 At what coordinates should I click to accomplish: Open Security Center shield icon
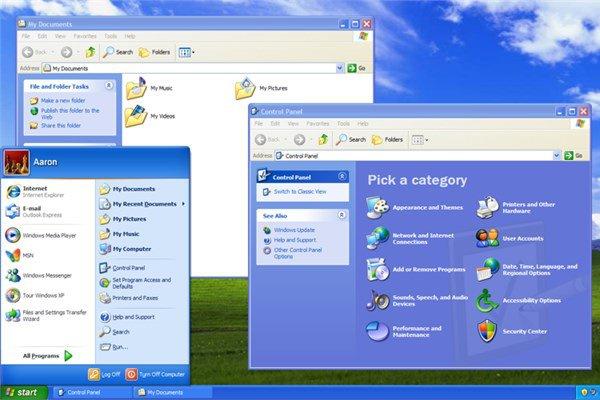click(488, 331)
